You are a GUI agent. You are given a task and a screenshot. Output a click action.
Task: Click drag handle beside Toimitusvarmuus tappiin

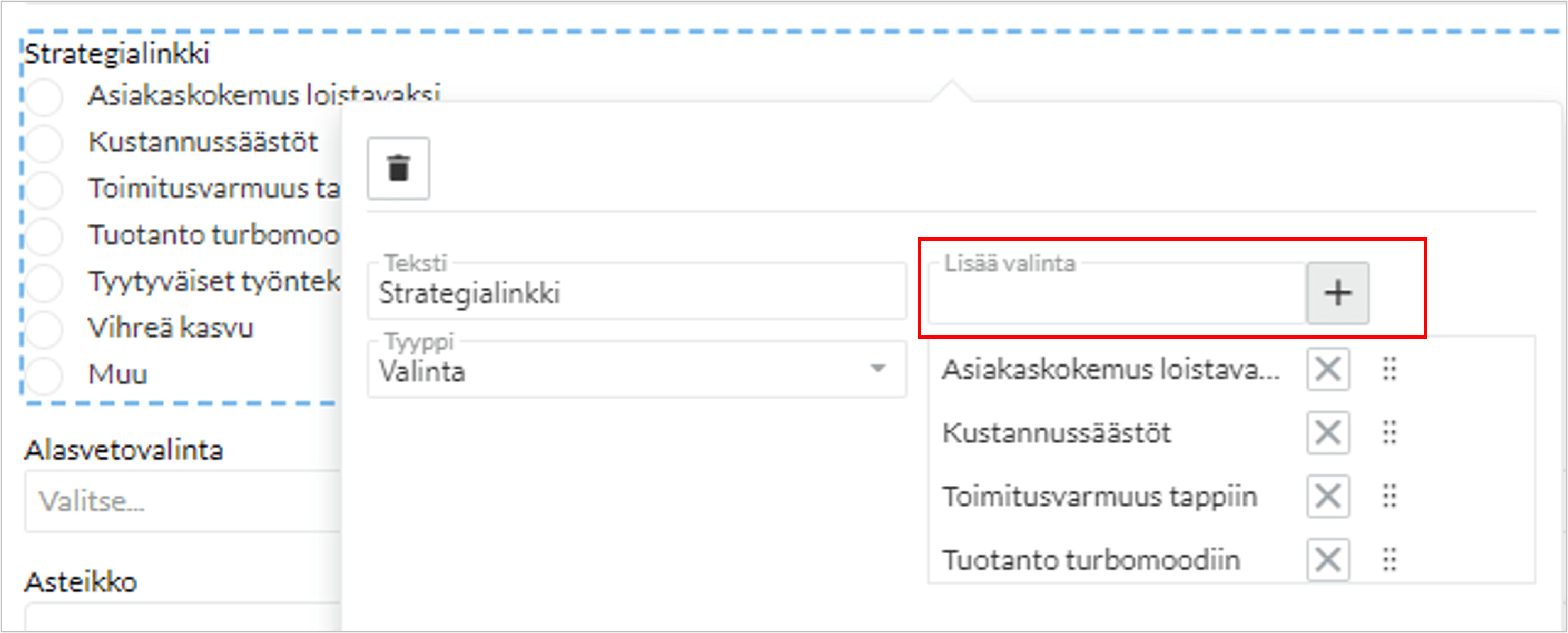pos(1389,496)
